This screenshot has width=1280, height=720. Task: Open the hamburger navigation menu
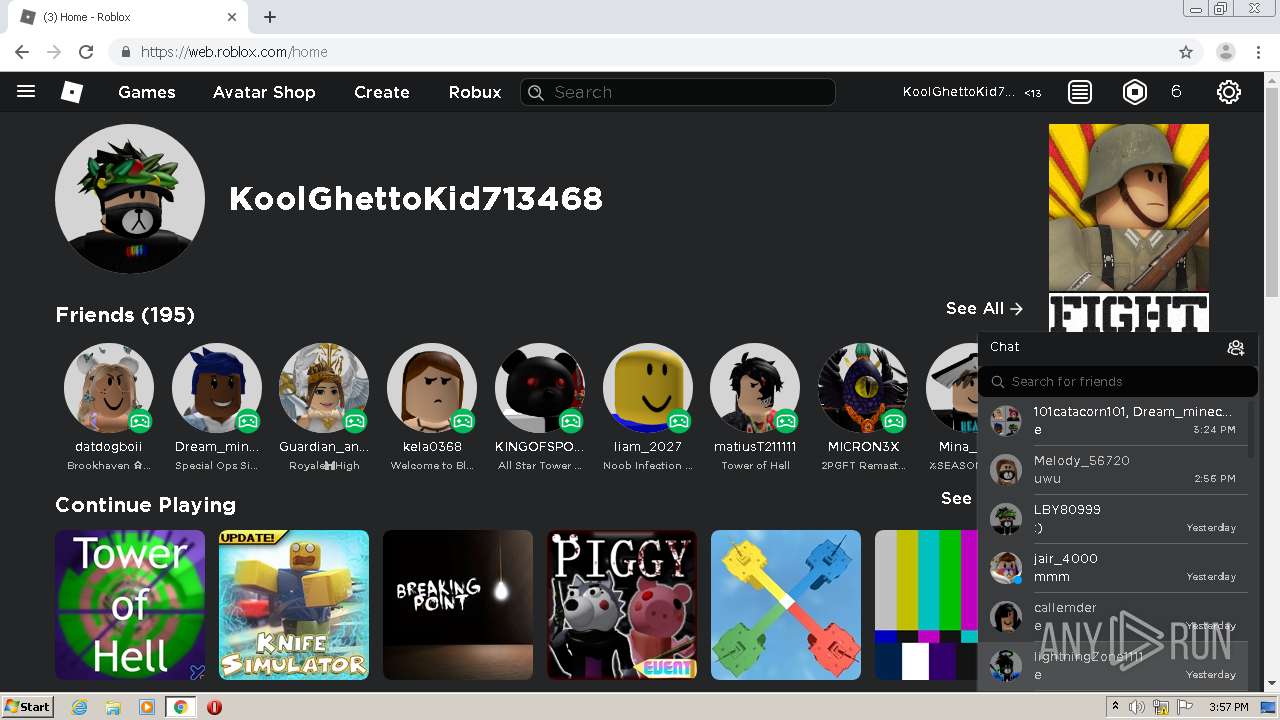click(x=26, y=92)
